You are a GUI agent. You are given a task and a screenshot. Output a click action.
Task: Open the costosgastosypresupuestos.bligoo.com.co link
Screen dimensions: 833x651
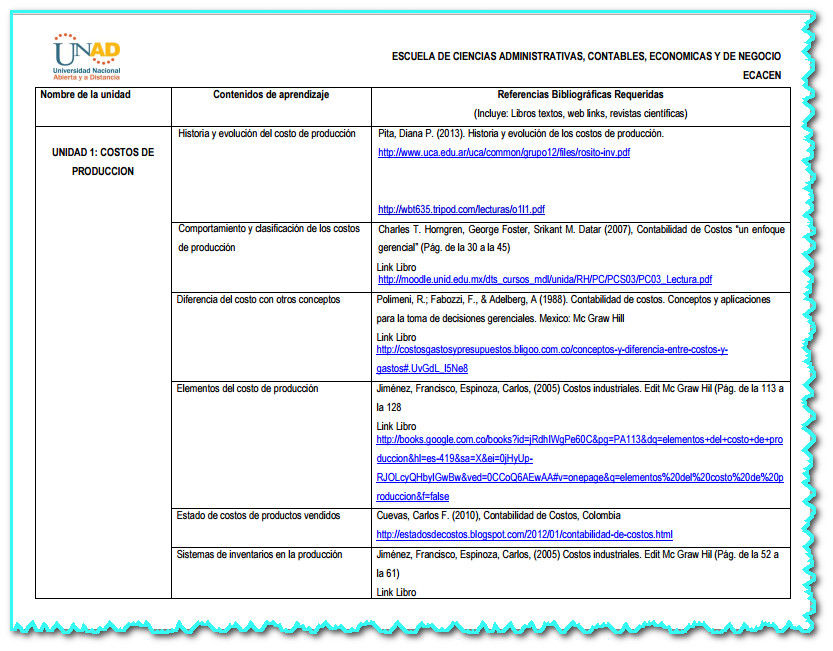click(x=552, y=359)
